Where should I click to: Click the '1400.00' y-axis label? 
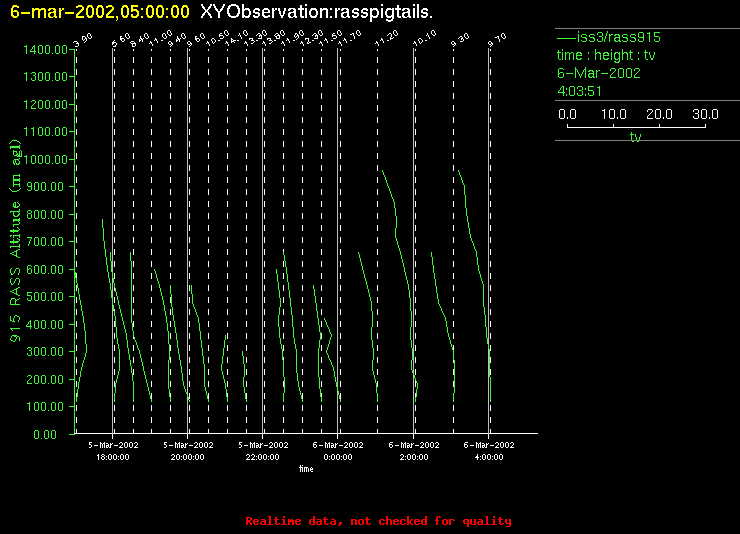point(45,50)
